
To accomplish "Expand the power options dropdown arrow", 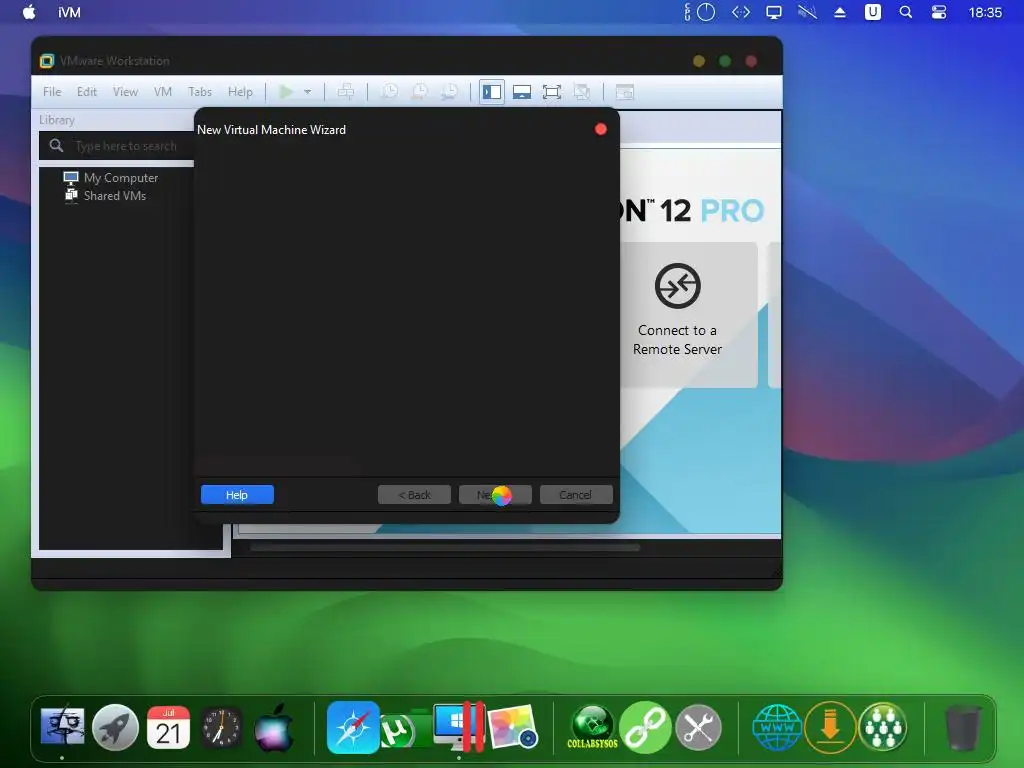I will pyautogui.click(x=307, y=92).
